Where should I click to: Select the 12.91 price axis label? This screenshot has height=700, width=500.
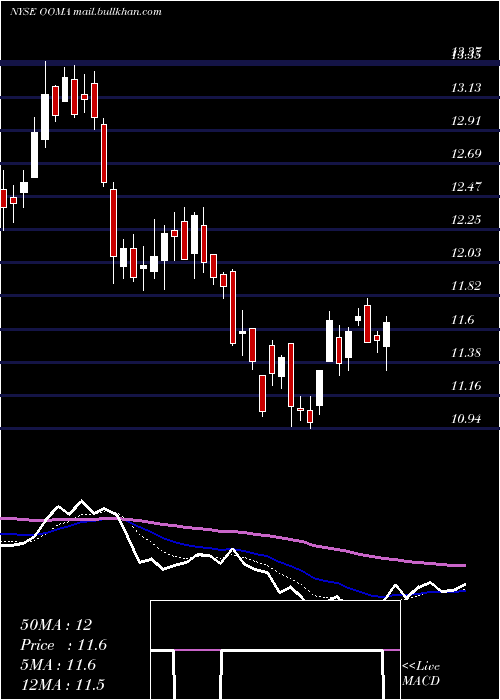(x=466, y=121)
